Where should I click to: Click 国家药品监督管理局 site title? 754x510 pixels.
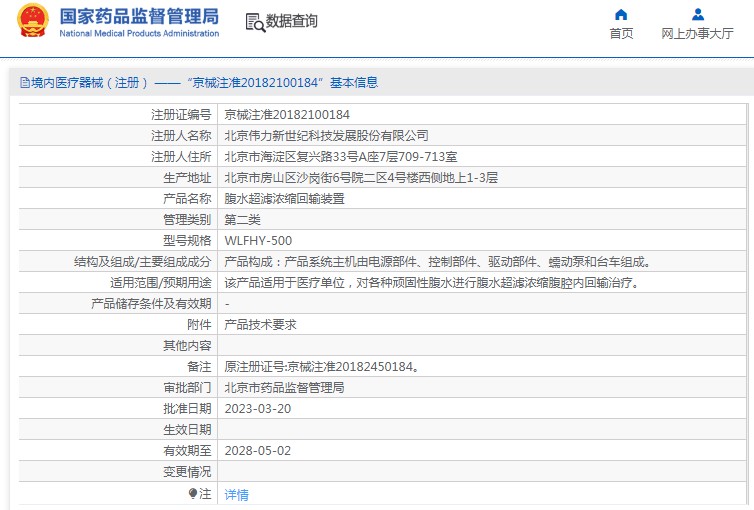pyautogui.click(x=139, y=16)
